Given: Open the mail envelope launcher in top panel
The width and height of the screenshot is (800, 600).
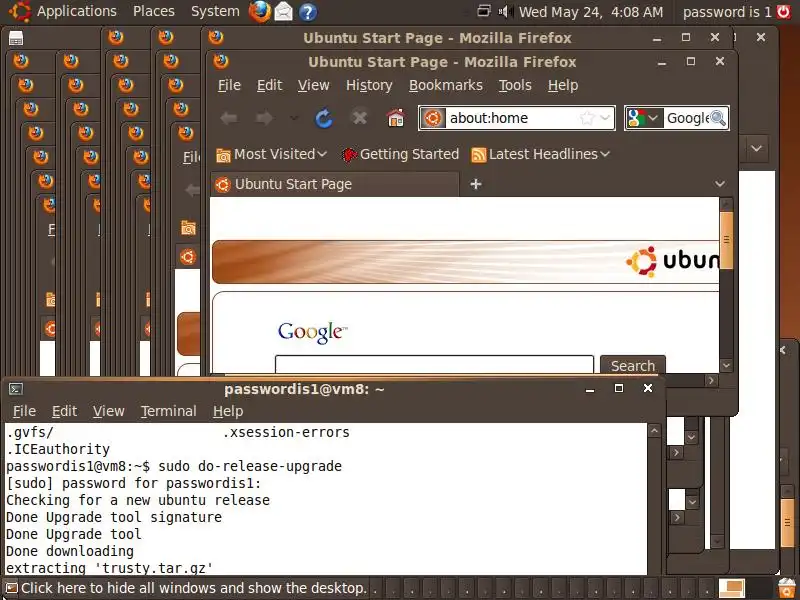Looking at the screenshot, I should tap(284, 12).
